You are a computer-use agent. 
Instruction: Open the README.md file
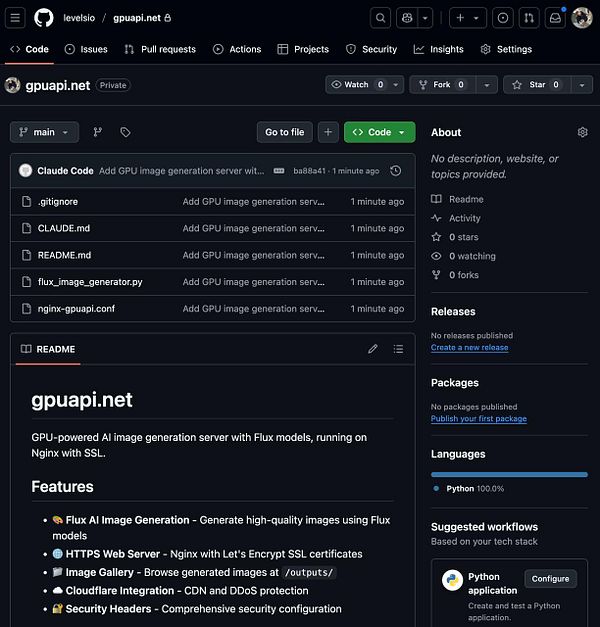click(x=64, y=255)
